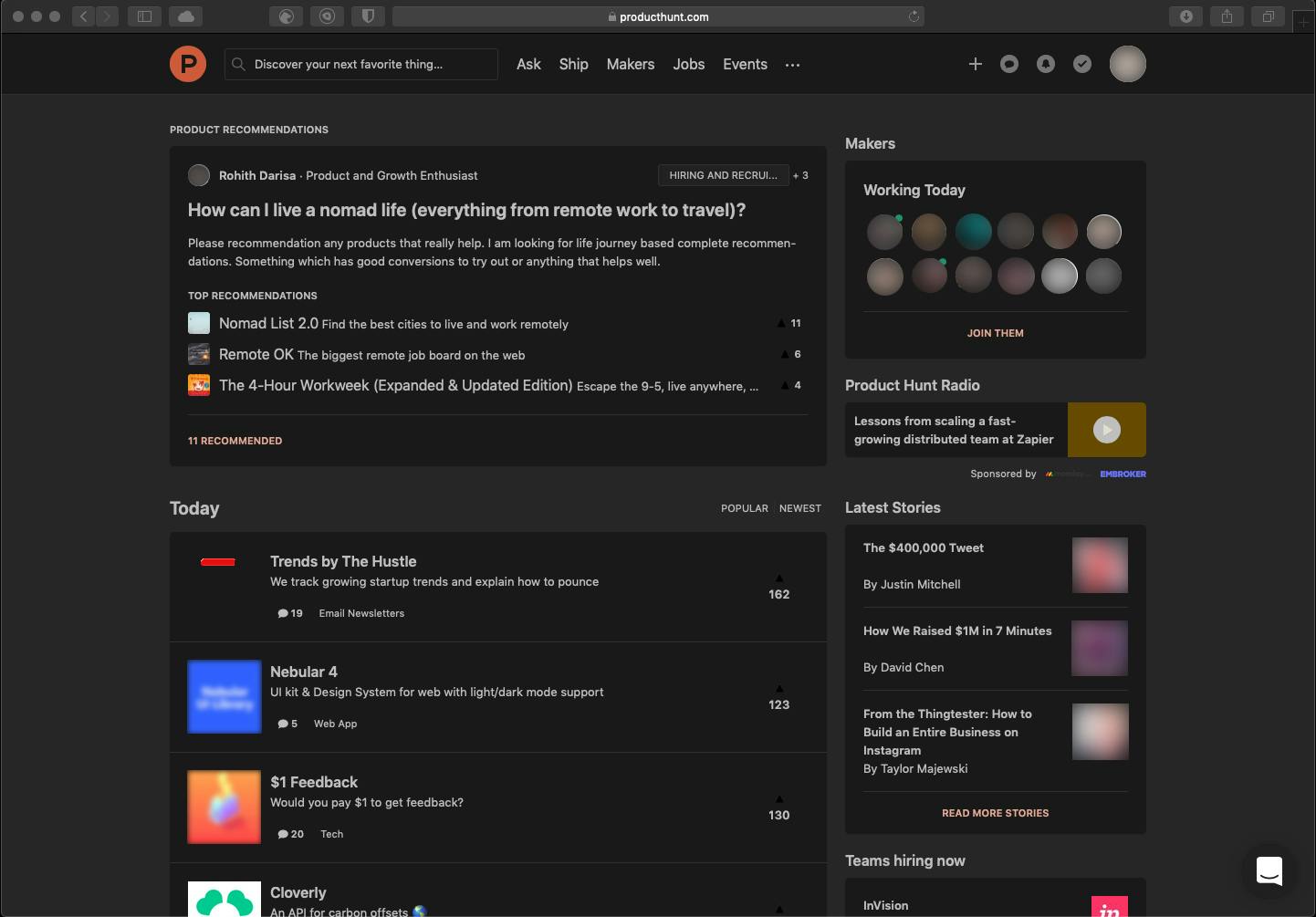Screen dimensions: 1316x917
Task: Open the nomad life question title
Action: tap(467, 210)
